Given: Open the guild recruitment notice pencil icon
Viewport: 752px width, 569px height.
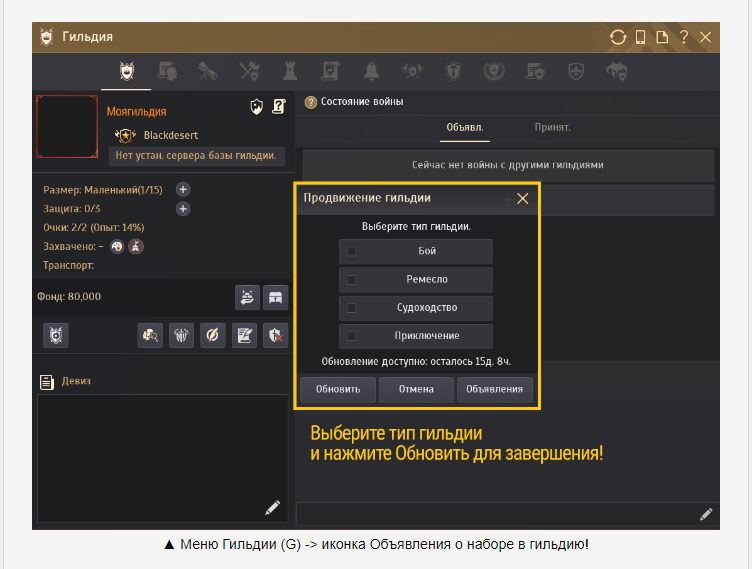Looking at the screenshot, I should tap(244, 335).
